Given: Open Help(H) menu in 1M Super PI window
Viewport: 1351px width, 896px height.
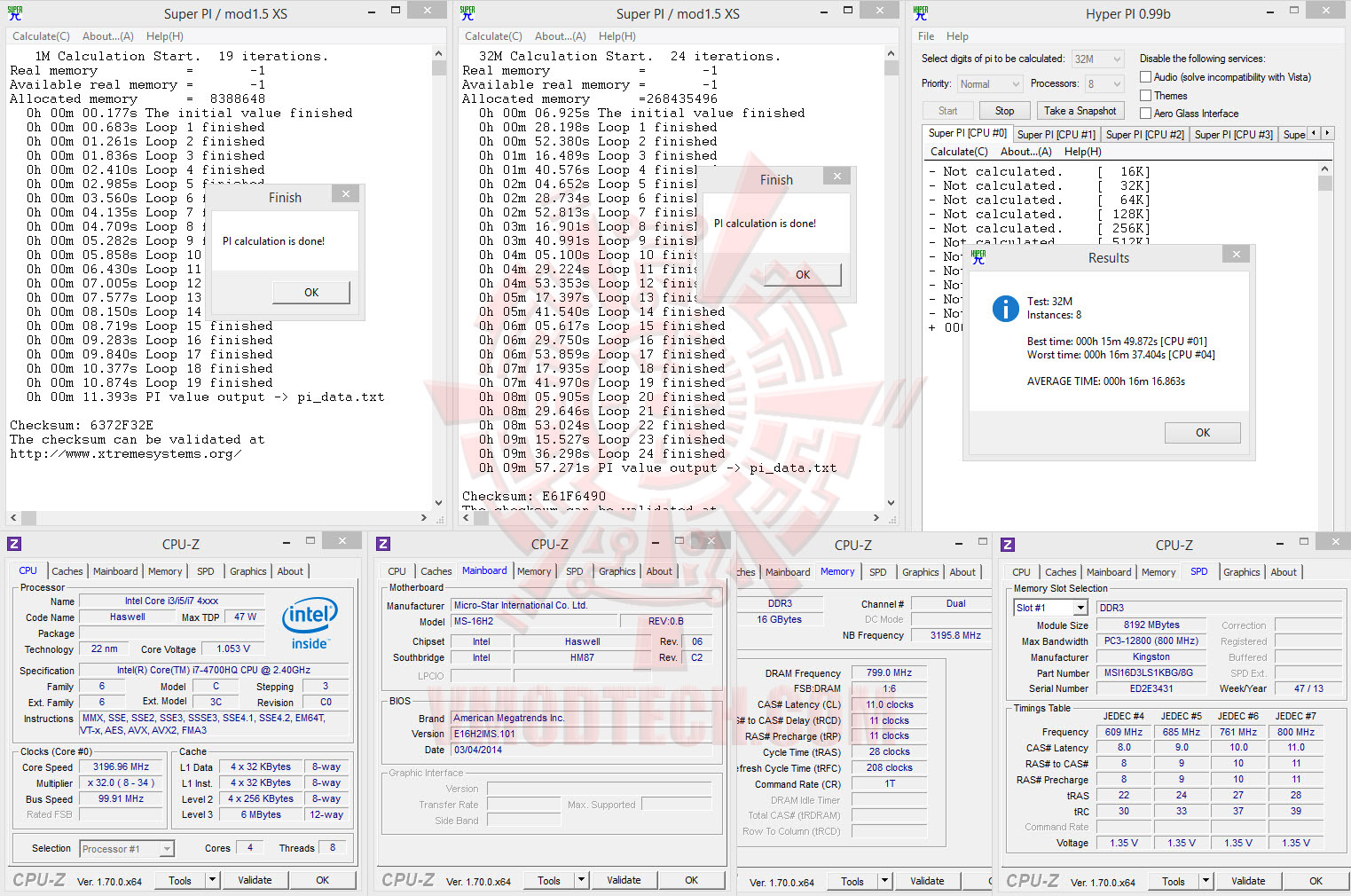Looking at the screenshot, I should point(165,36).
